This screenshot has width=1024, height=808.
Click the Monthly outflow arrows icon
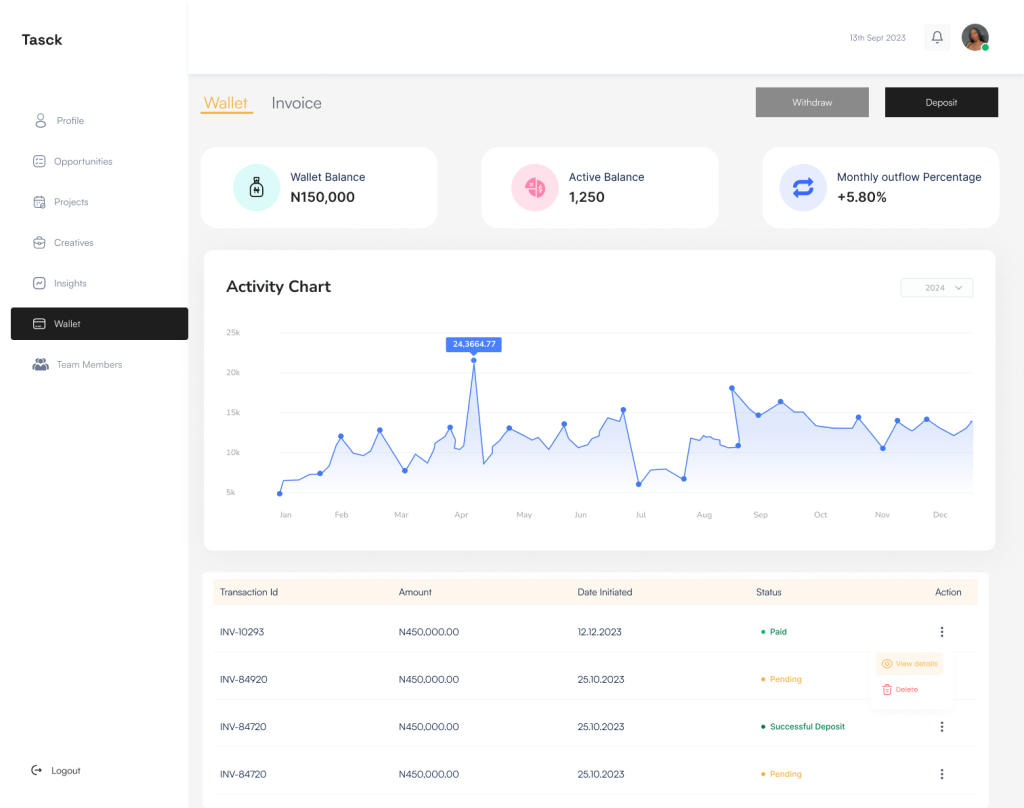[x=803, y=188]
